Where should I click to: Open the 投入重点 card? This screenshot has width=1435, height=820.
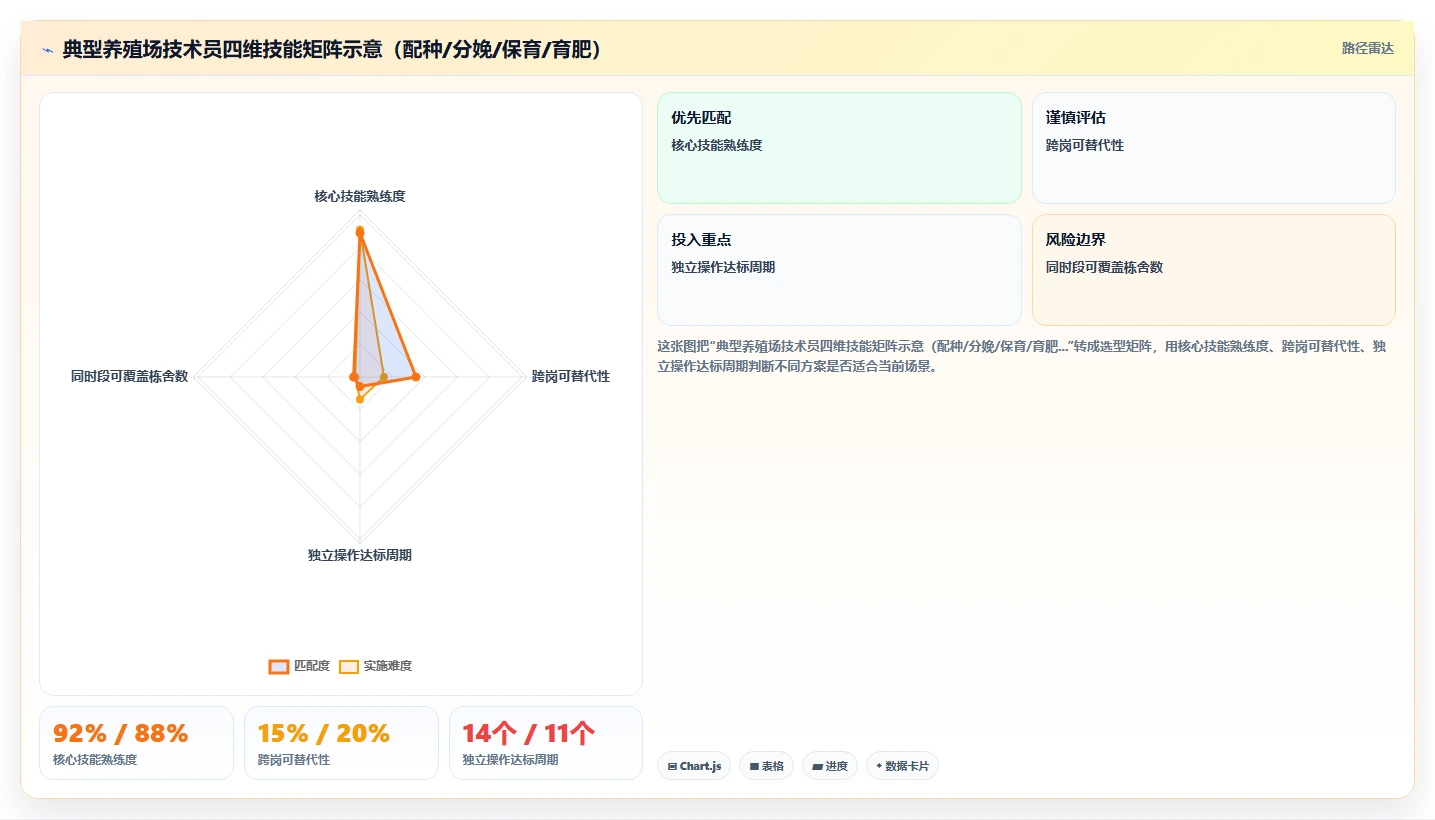point(839,270)
